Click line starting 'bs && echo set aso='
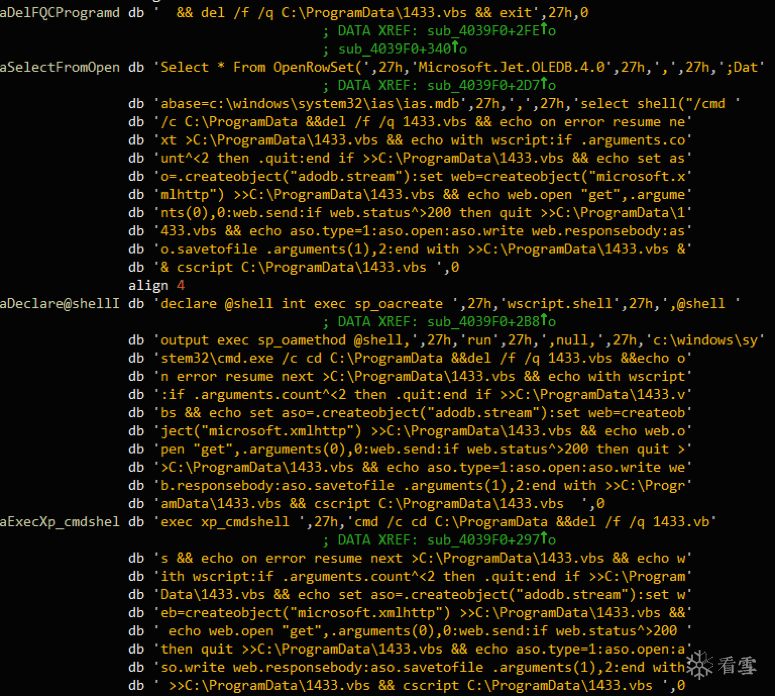This screenshot has height=696, width=775. pos(410,413)
